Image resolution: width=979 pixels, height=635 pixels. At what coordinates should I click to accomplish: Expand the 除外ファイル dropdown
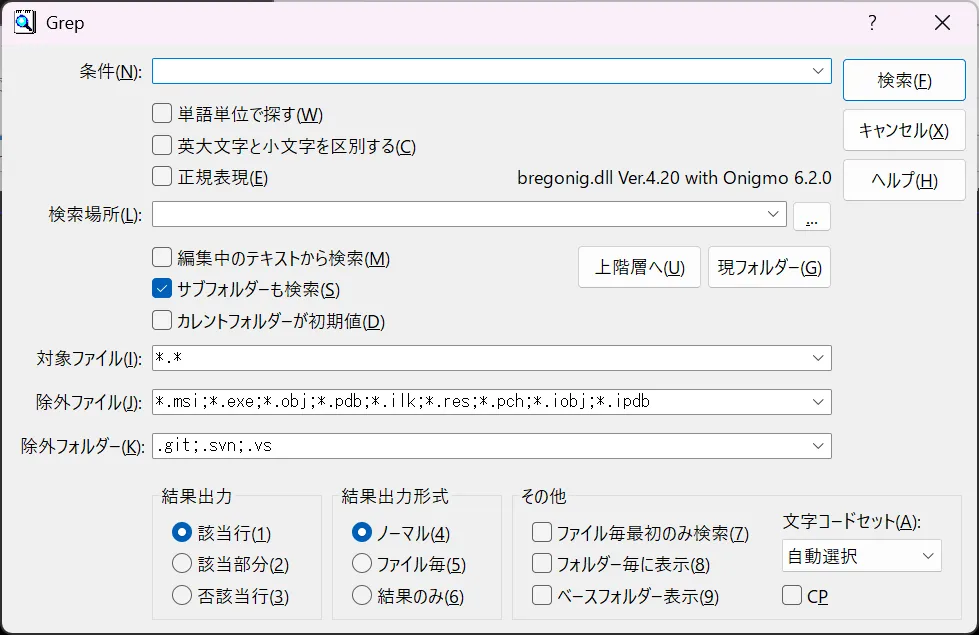[819, 402]
